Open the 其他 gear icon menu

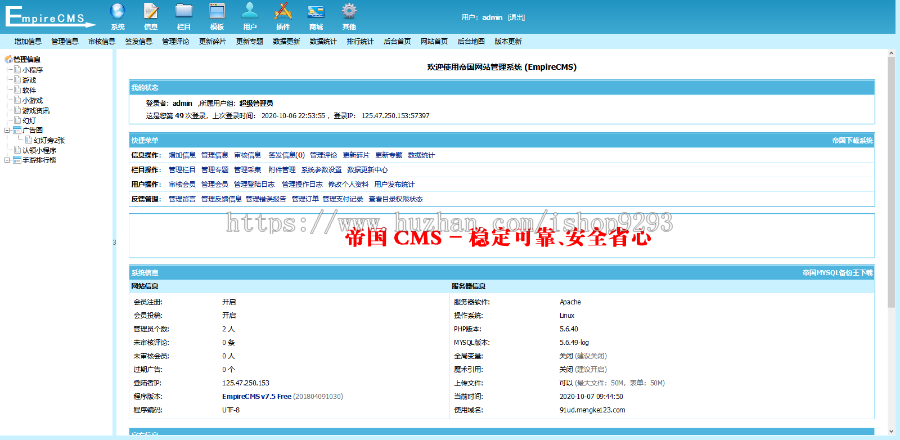tap(349, 16)
